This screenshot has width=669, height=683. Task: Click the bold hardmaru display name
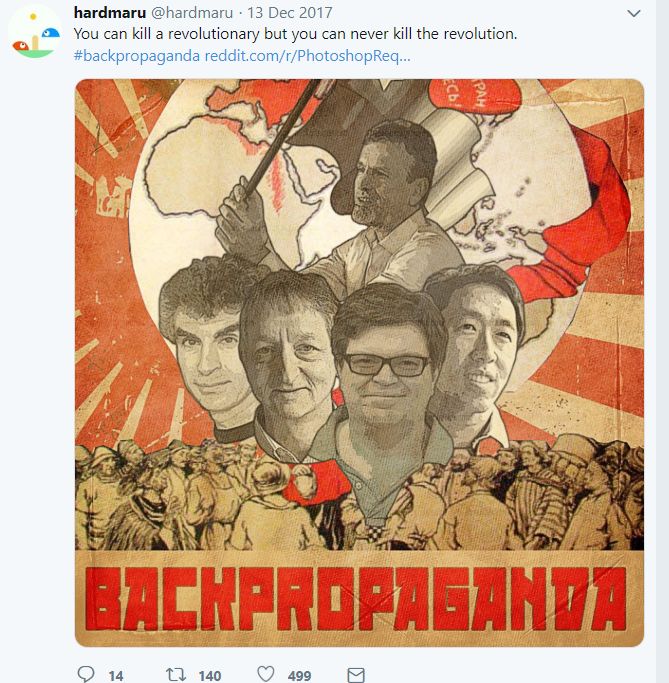pyautogui.click(x=110, y=13)
